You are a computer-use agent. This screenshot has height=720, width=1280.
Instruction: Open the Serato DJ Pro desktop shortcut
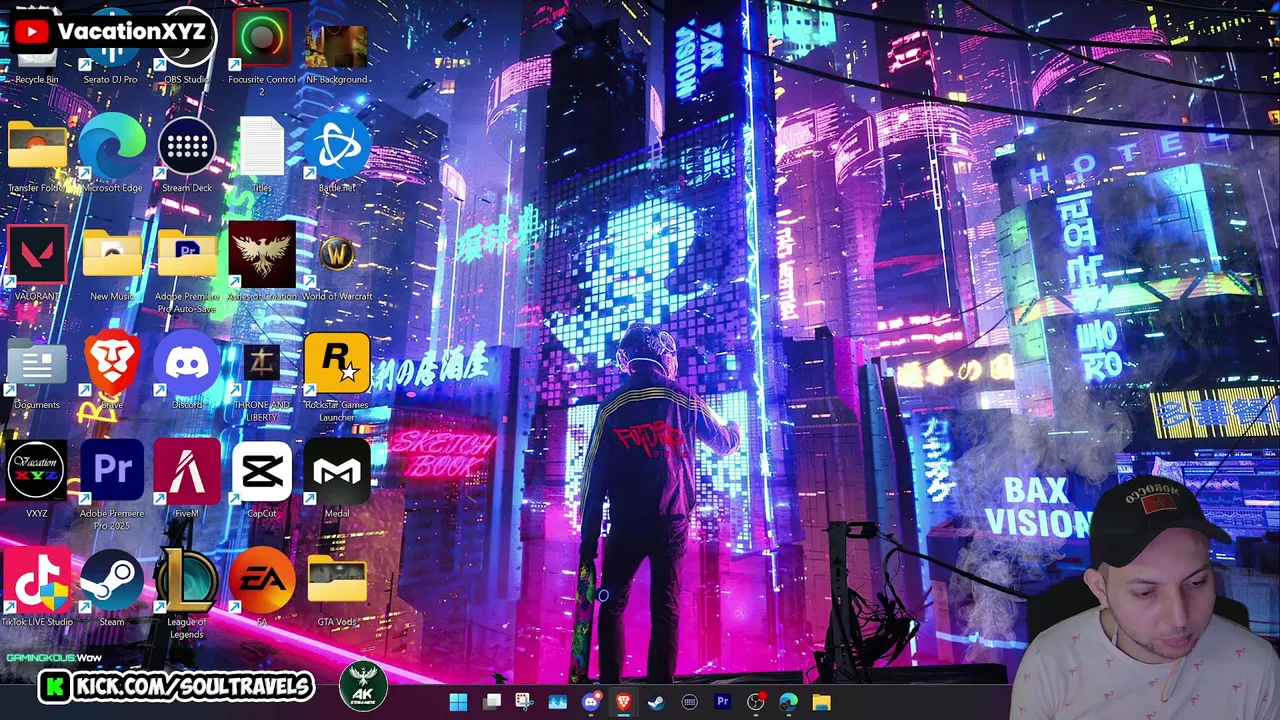pyautogui.click(x=111, y=45)
